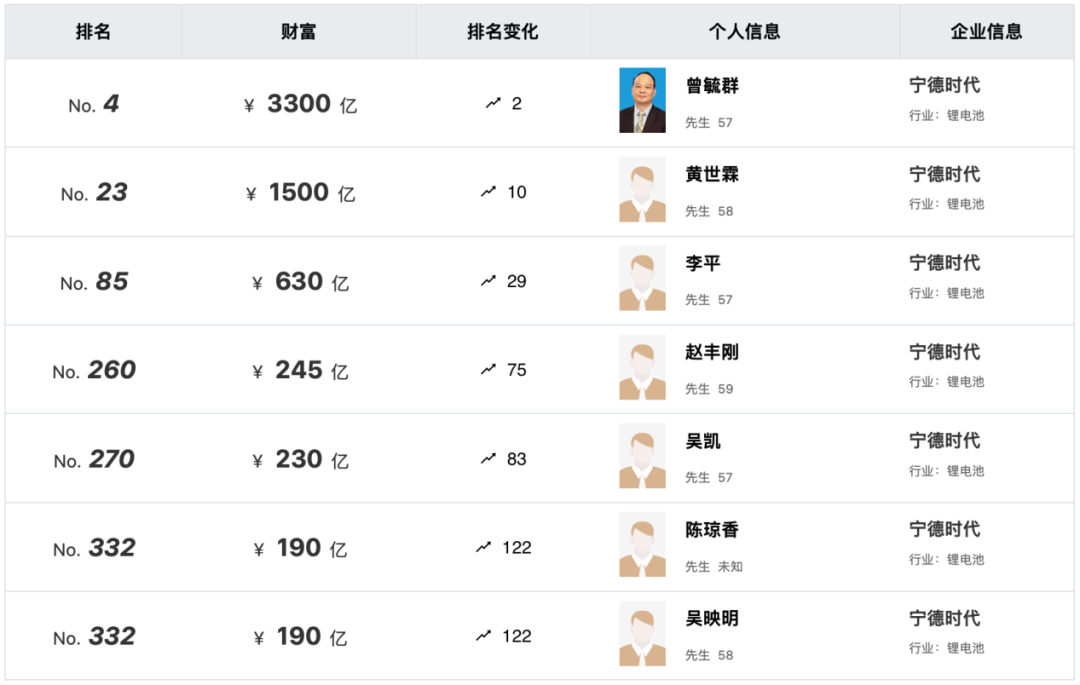Open 曾毓群's name link

tap(712, 86)
